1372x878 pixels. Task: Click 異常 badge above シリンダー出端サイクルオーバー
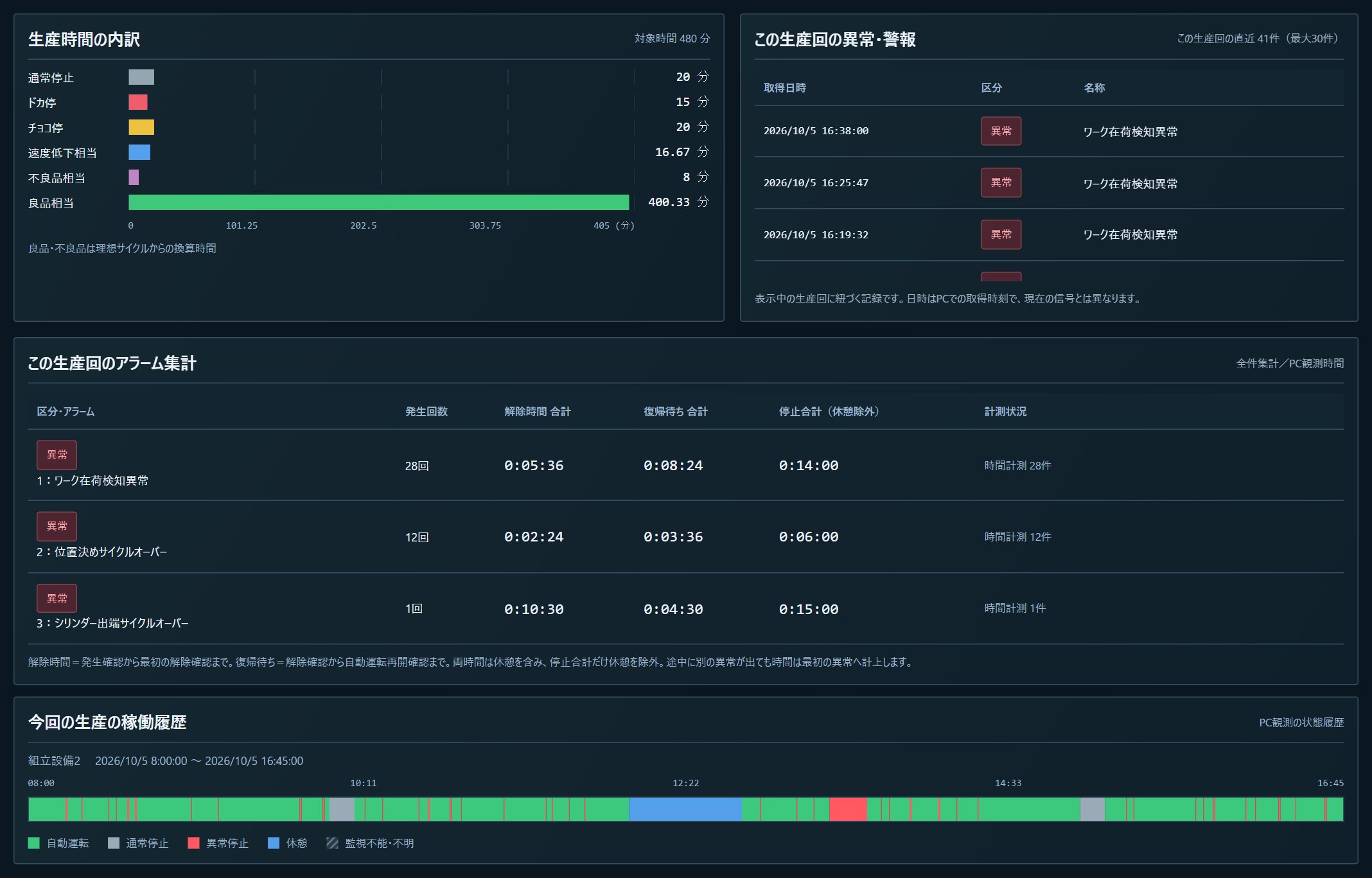57,598
